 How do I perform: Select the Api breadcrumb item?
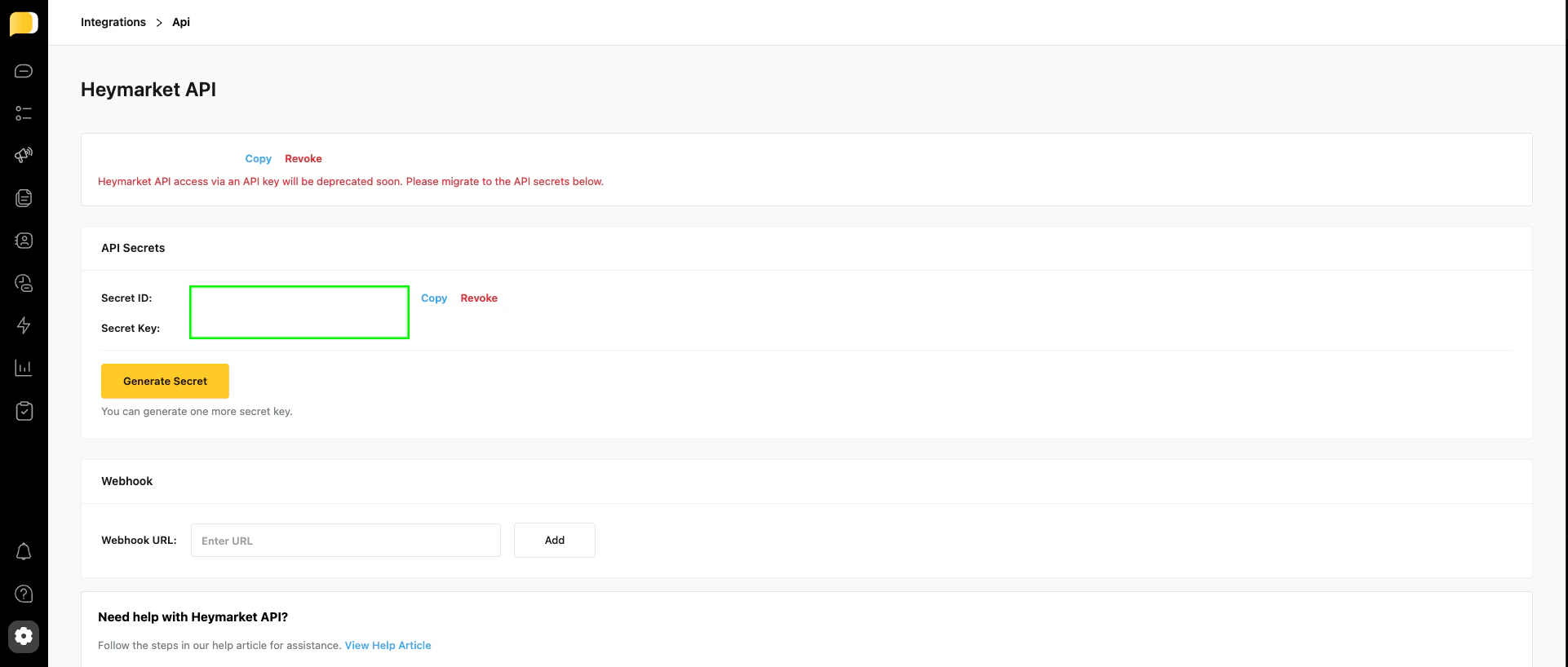181,22
